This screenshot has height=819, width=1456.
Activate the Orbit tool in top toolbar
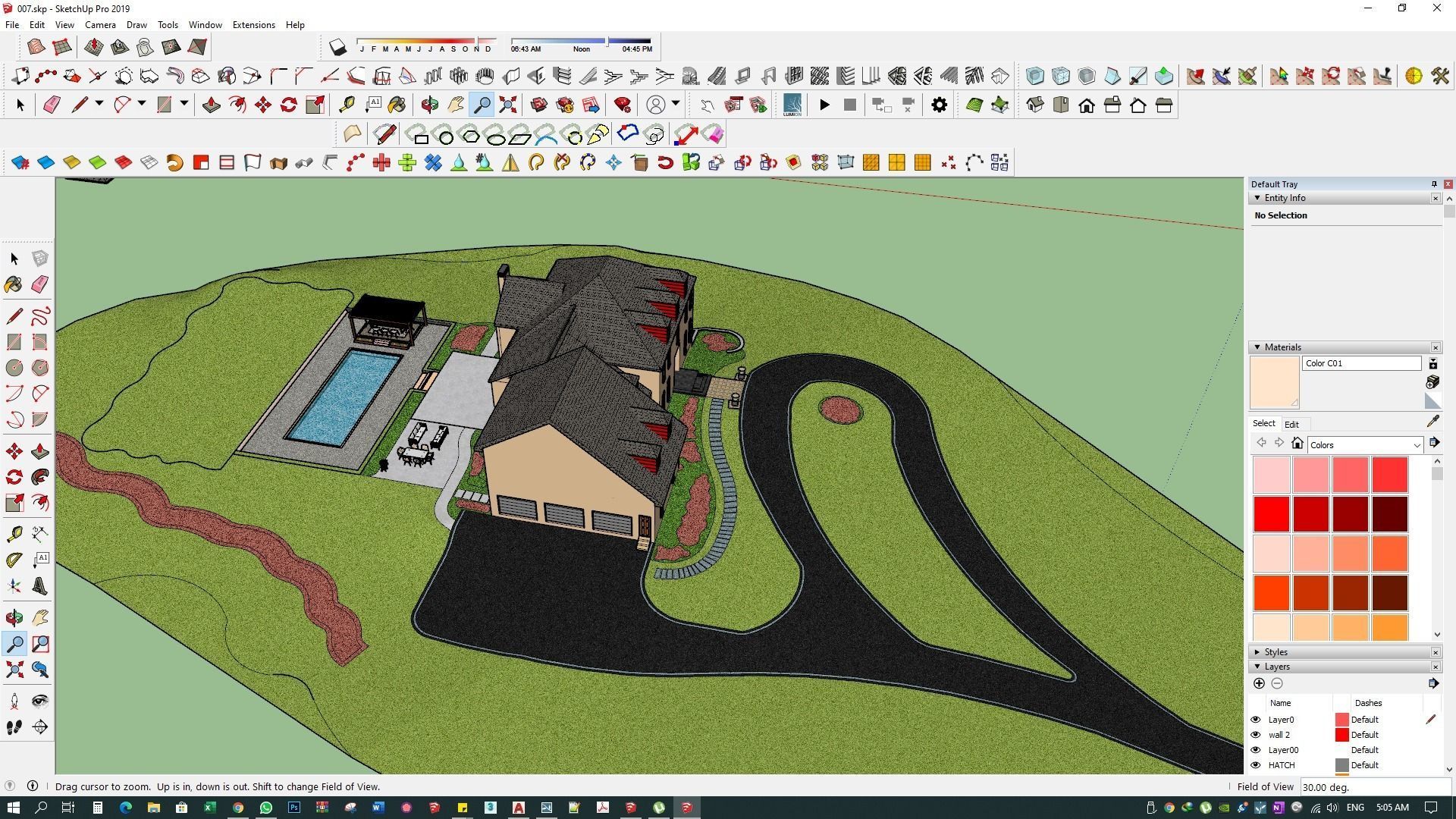[430, 105]
